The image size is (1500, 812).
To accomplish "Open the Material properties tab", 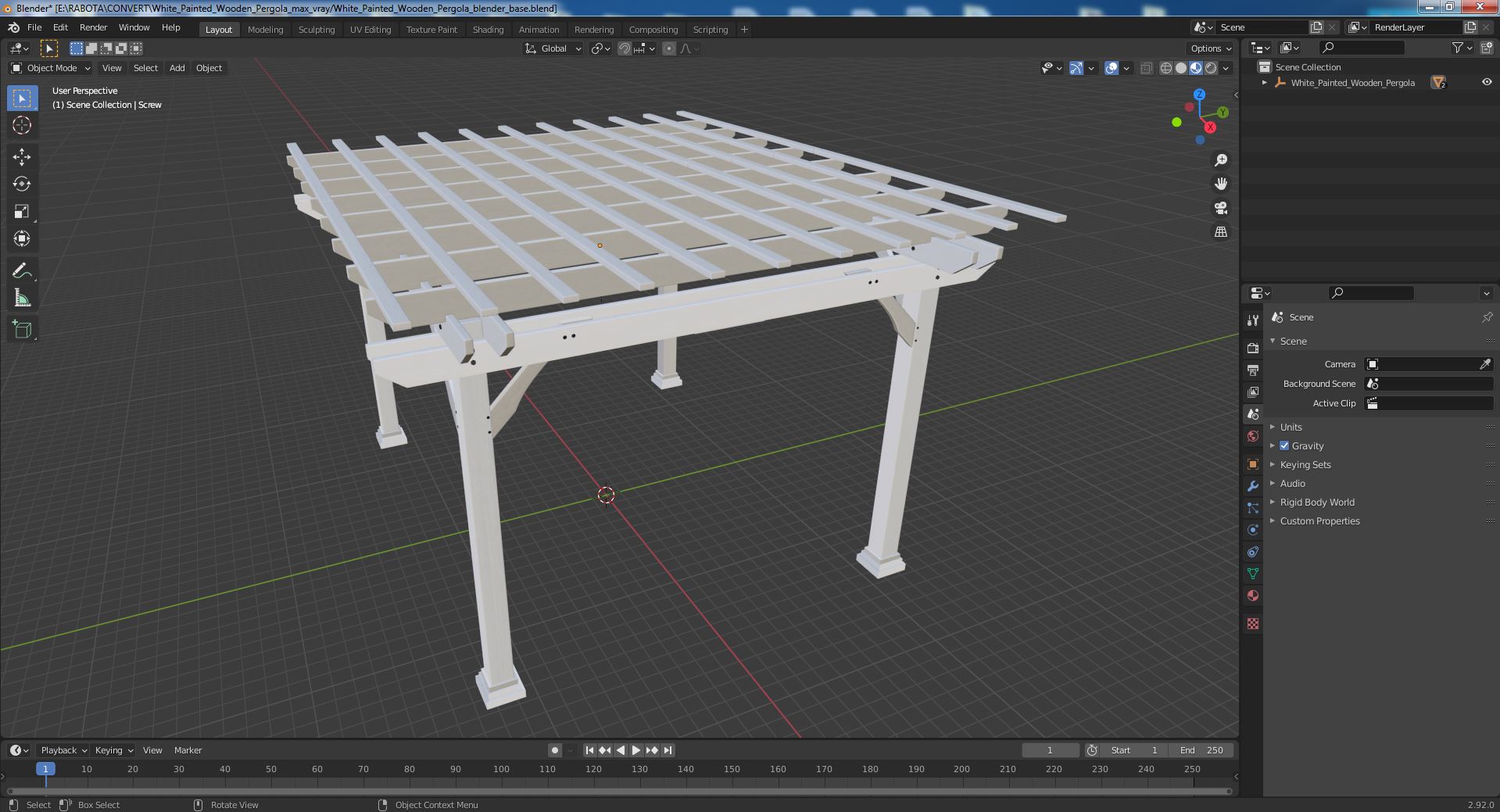I will [x=1253, y=596].
